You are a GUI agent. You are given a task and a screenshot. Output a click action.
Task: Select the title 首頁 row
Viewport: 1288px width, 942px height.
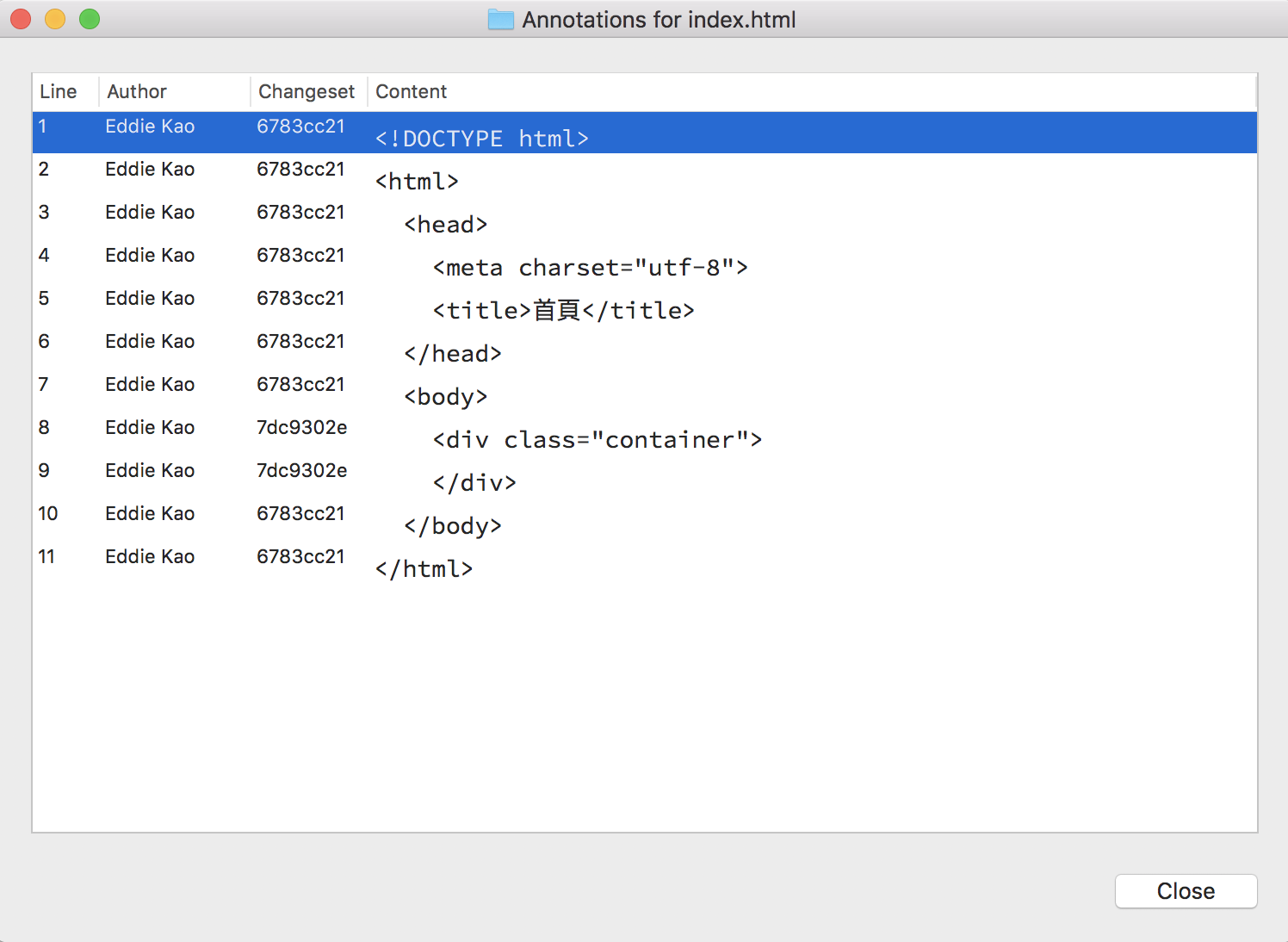563,310
